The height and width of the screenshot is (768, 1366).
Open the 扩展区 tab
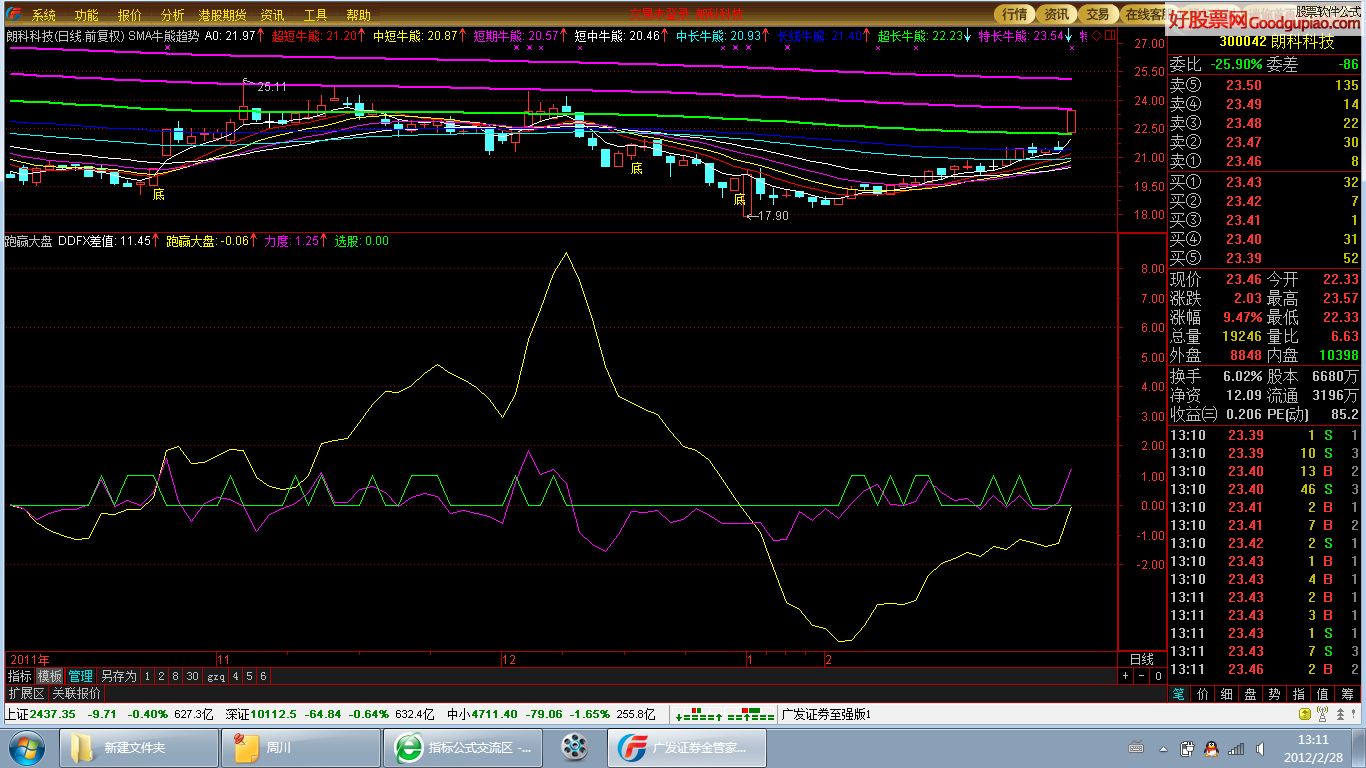(26, 693)
